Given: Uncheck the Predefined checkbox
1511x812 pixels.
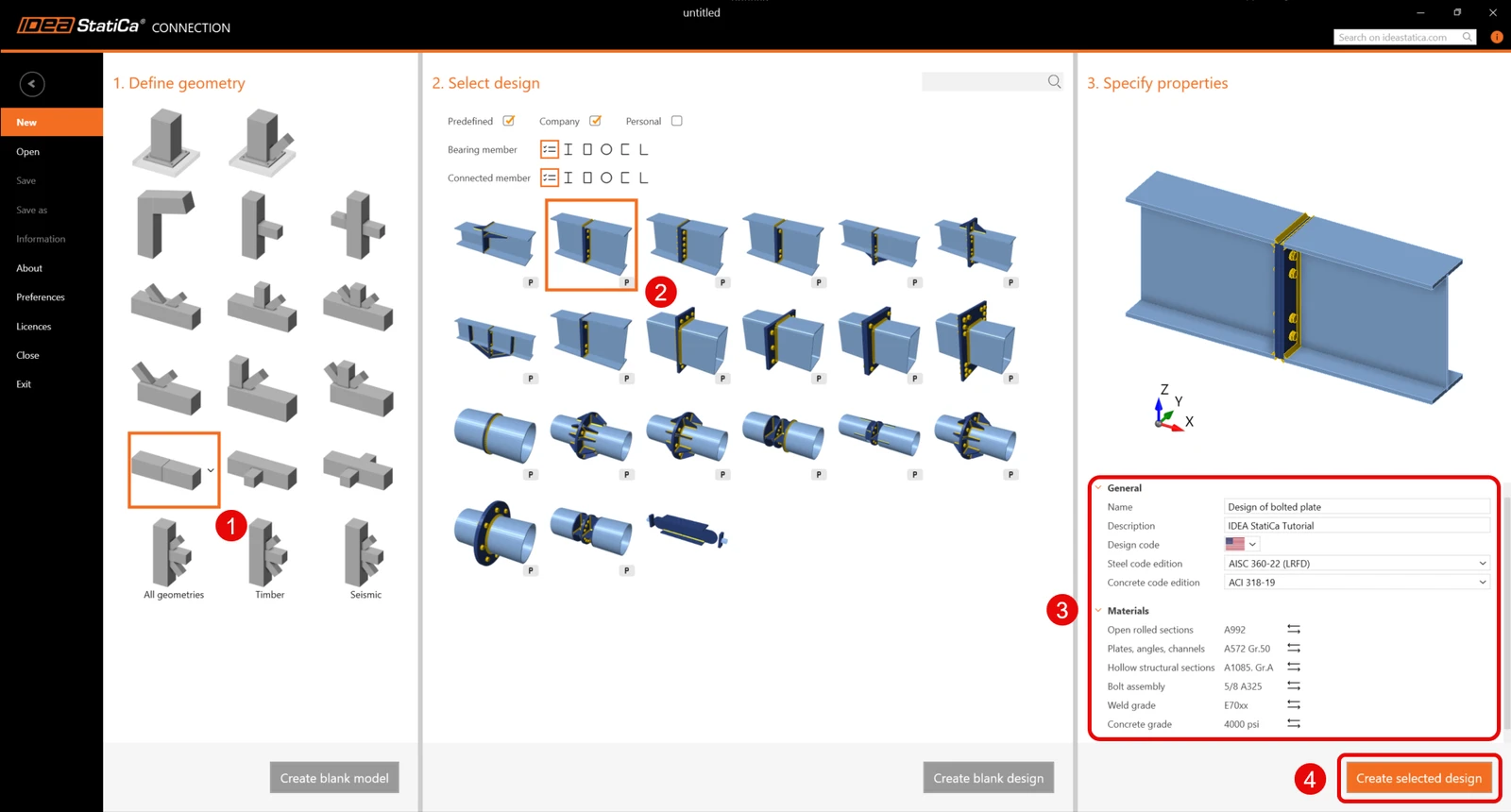Looking at the screenshot, I should (x=509, y=121).
